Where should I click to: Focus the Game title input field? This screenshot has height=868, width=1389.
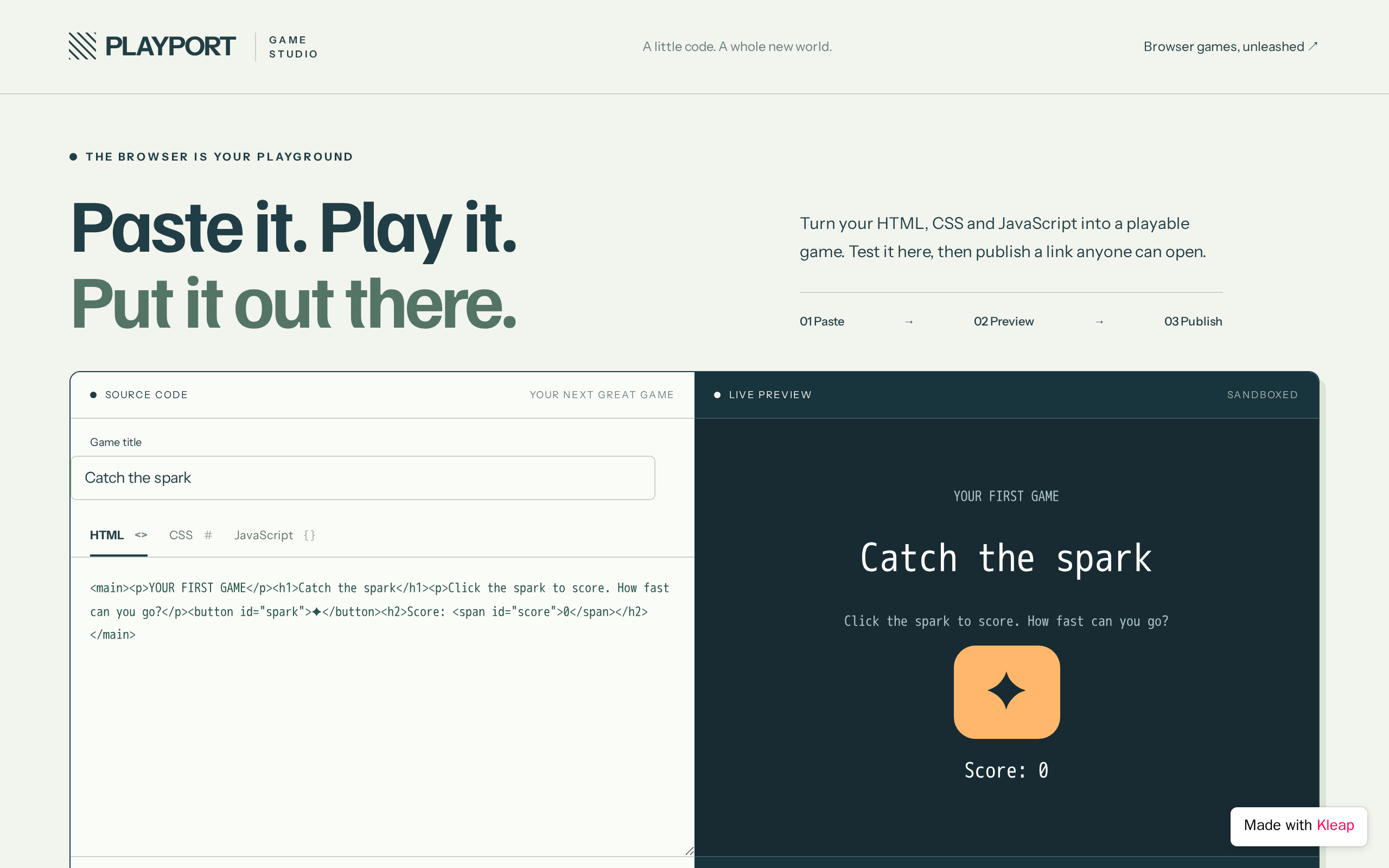click(x=363, y=477)
